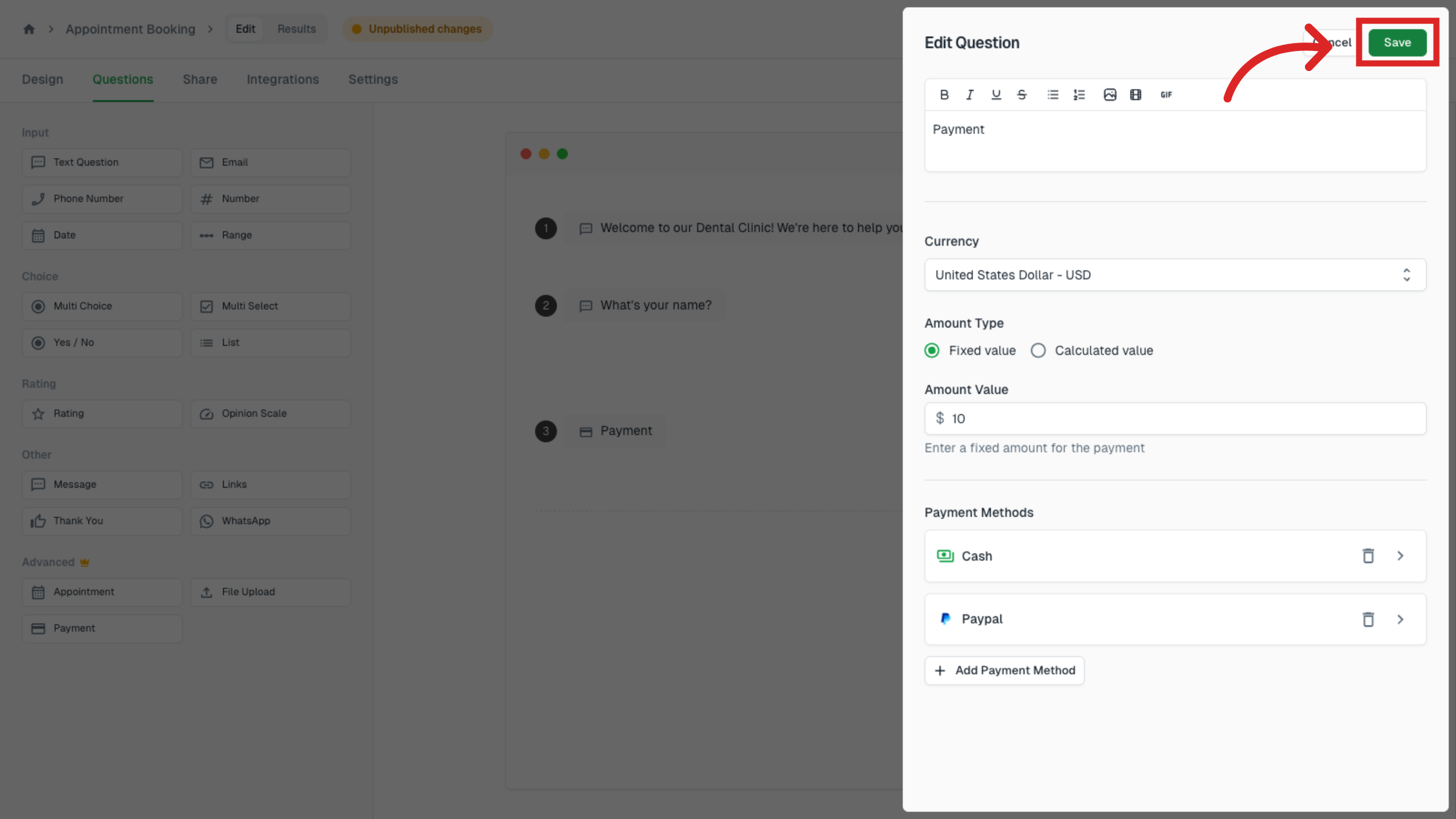1456x819 pixels.
Task: Select question 2 What's your name?
Action: [x=645, y=306]
